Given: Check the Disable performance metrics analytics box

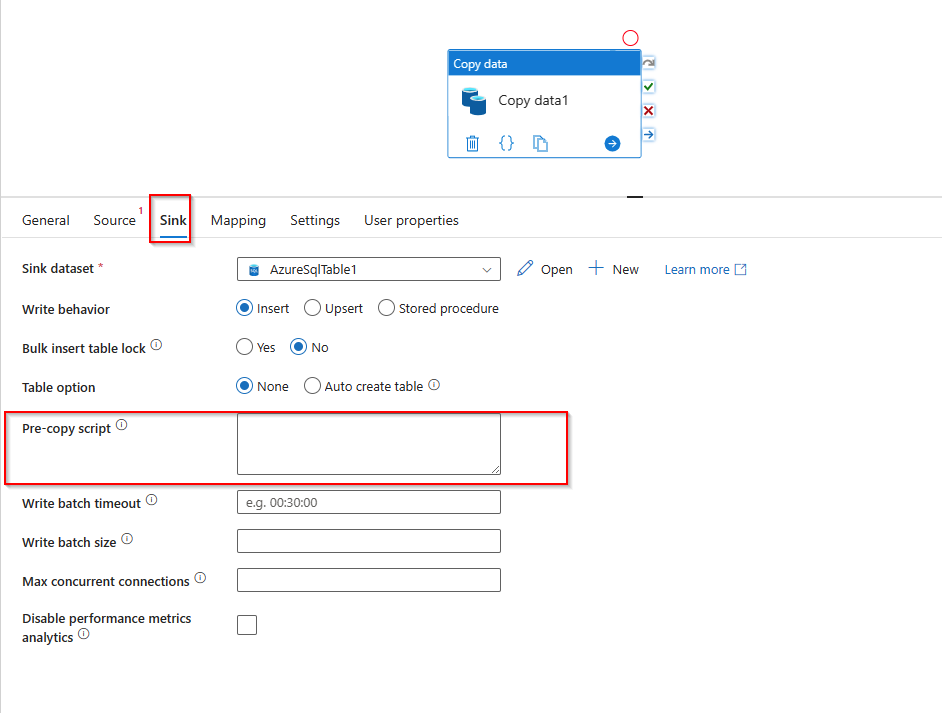Looking at the screenshot, I should [246, 624].
